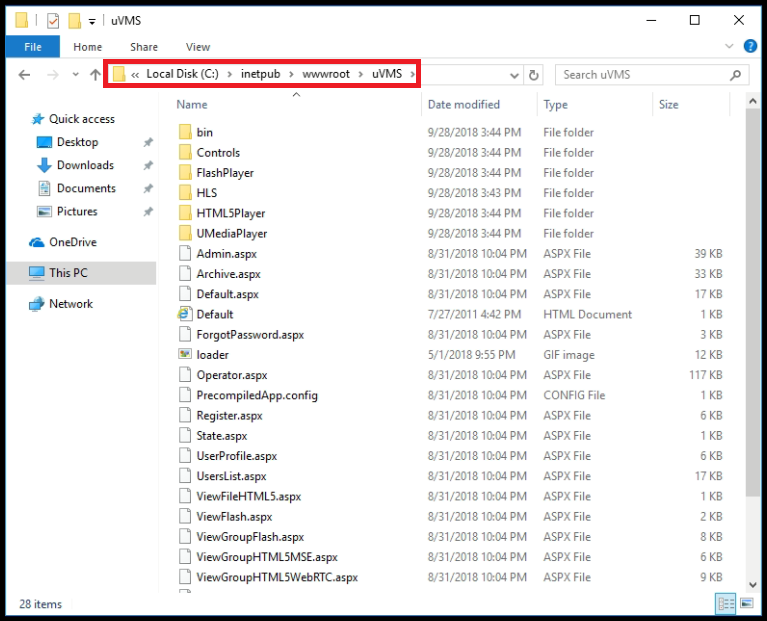This screenshot has width=767, height=621.
Task: Switch to the Home ribbon tab
Action: [x=88, y=47]
